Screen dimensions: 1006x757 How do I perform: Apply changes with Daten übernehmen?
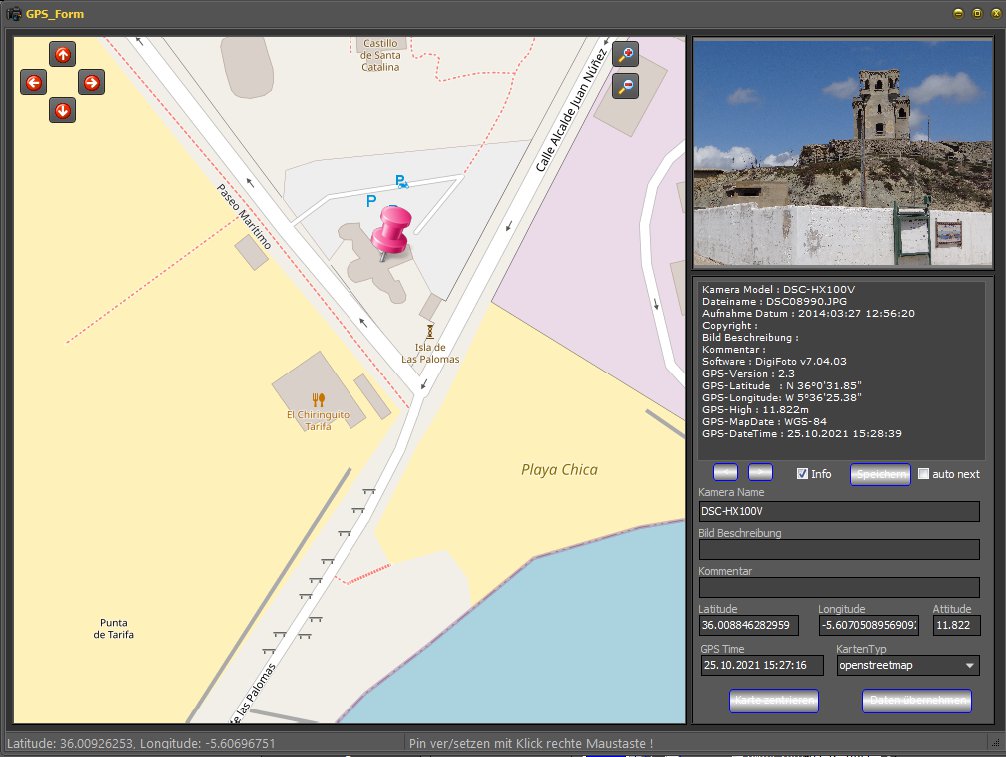point(916,701)
